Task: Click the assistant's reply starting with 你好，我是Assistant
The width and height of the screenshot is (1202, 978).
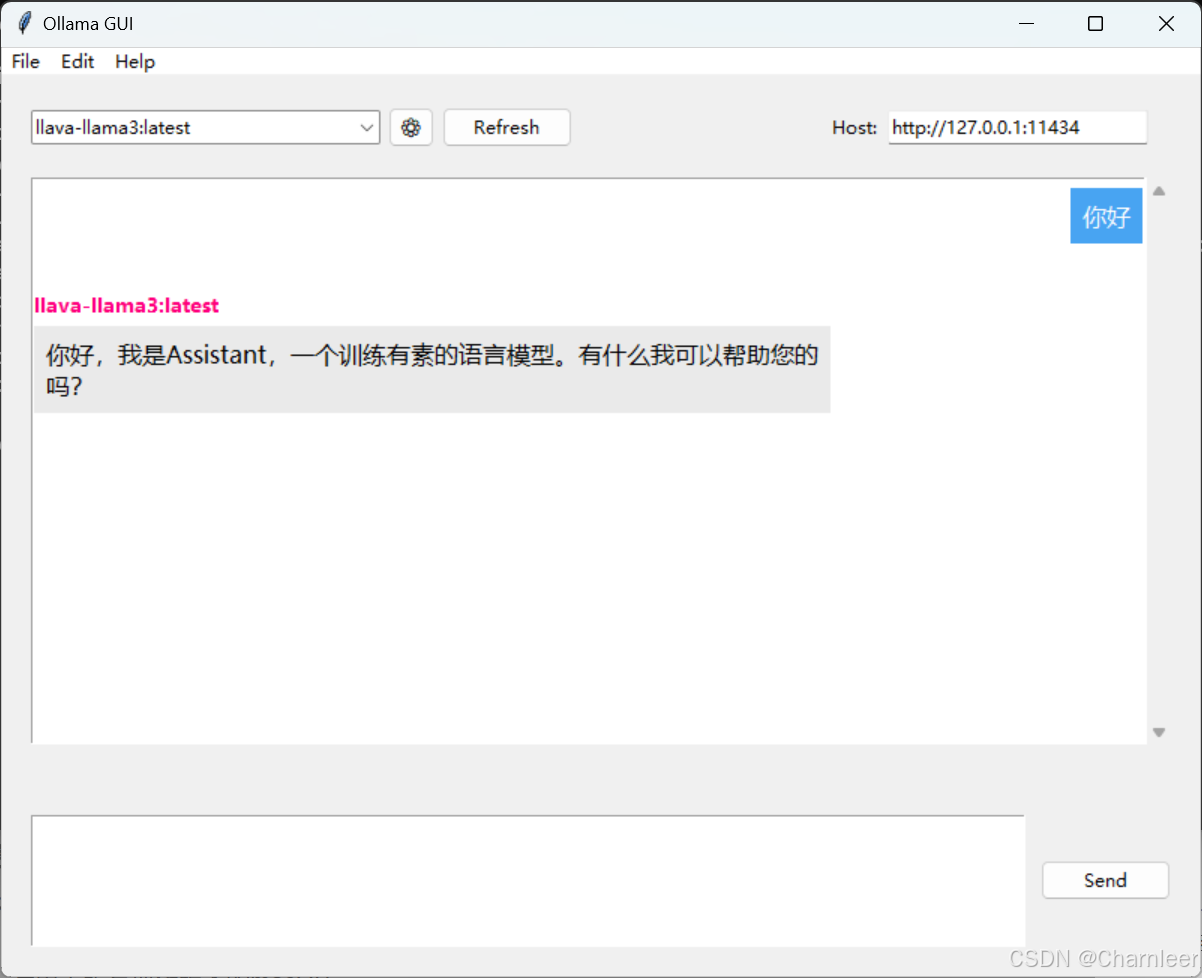Action: pyautogui.click(x=432, y=369)
